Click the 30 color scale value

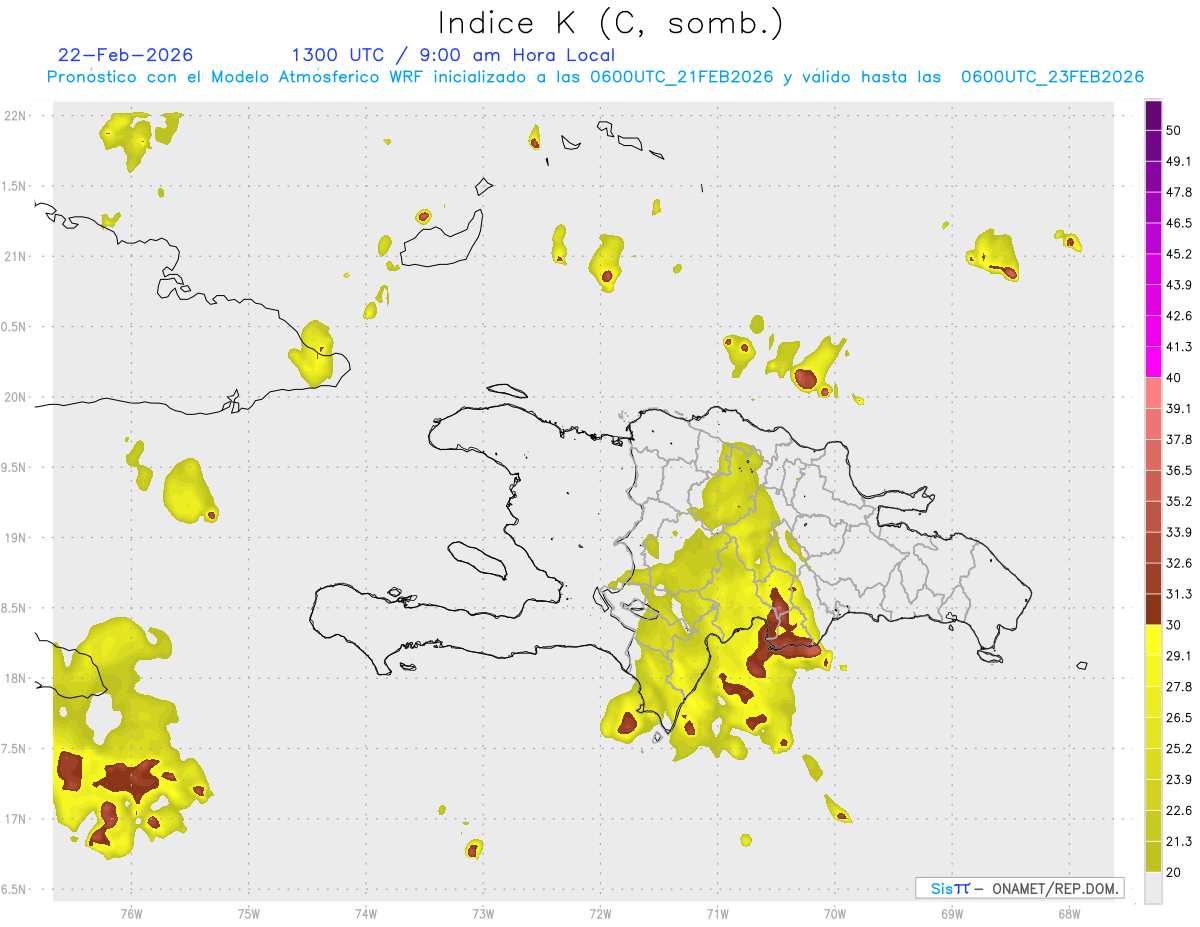[1174, 625]
